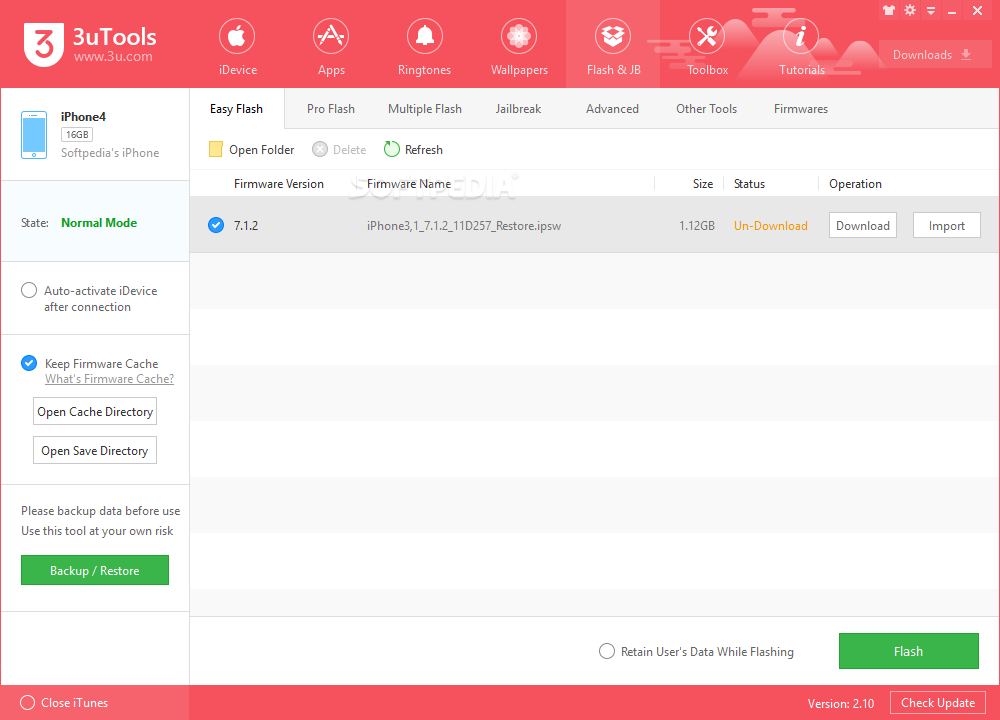Screen dimensions: 1000x720
Task: Switch to the Pro Flash tab
Action: (x=330, y=109)
